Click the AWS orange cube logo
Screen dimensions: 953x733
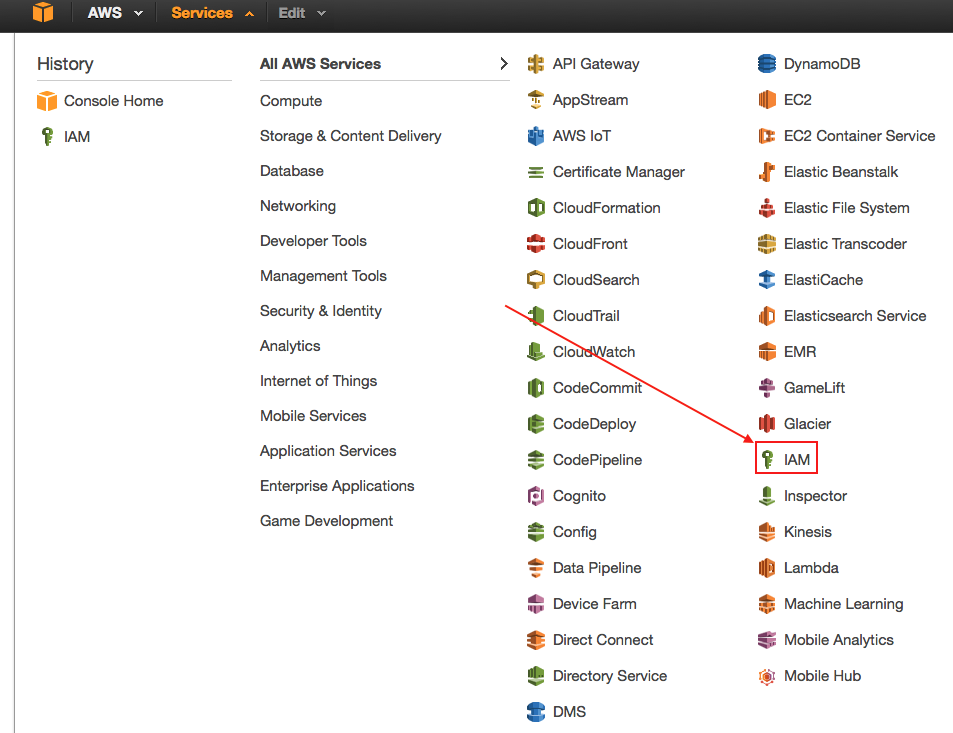pyautogui.click(x=41, y=13)
